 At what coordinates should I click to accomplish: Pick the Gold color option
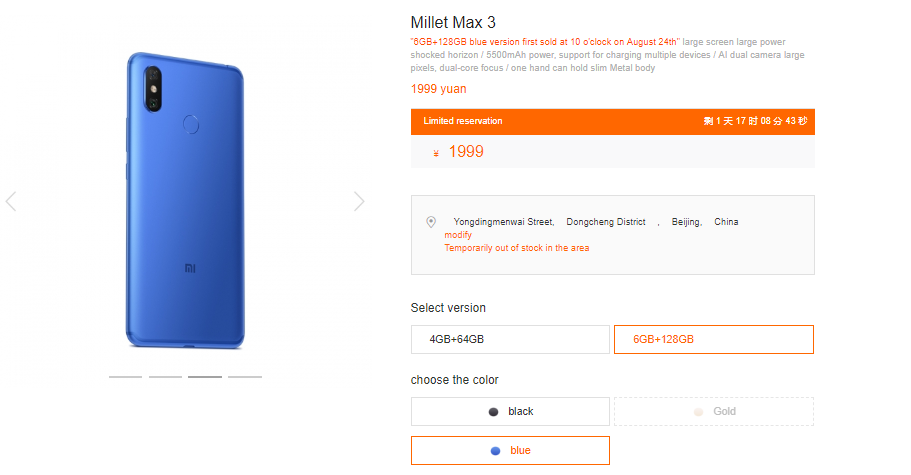point(713,411)
